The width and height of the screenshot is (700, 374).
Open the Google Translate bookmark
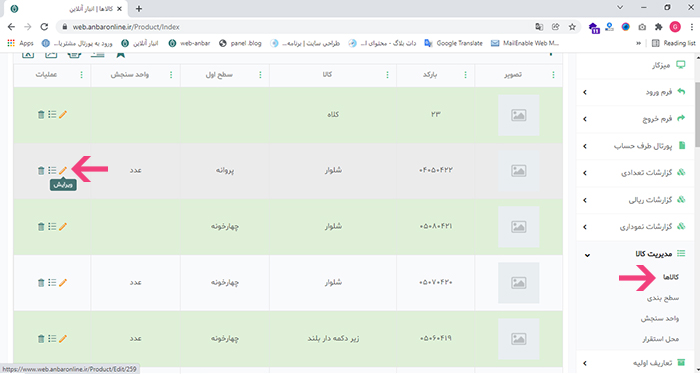(454, 43)
